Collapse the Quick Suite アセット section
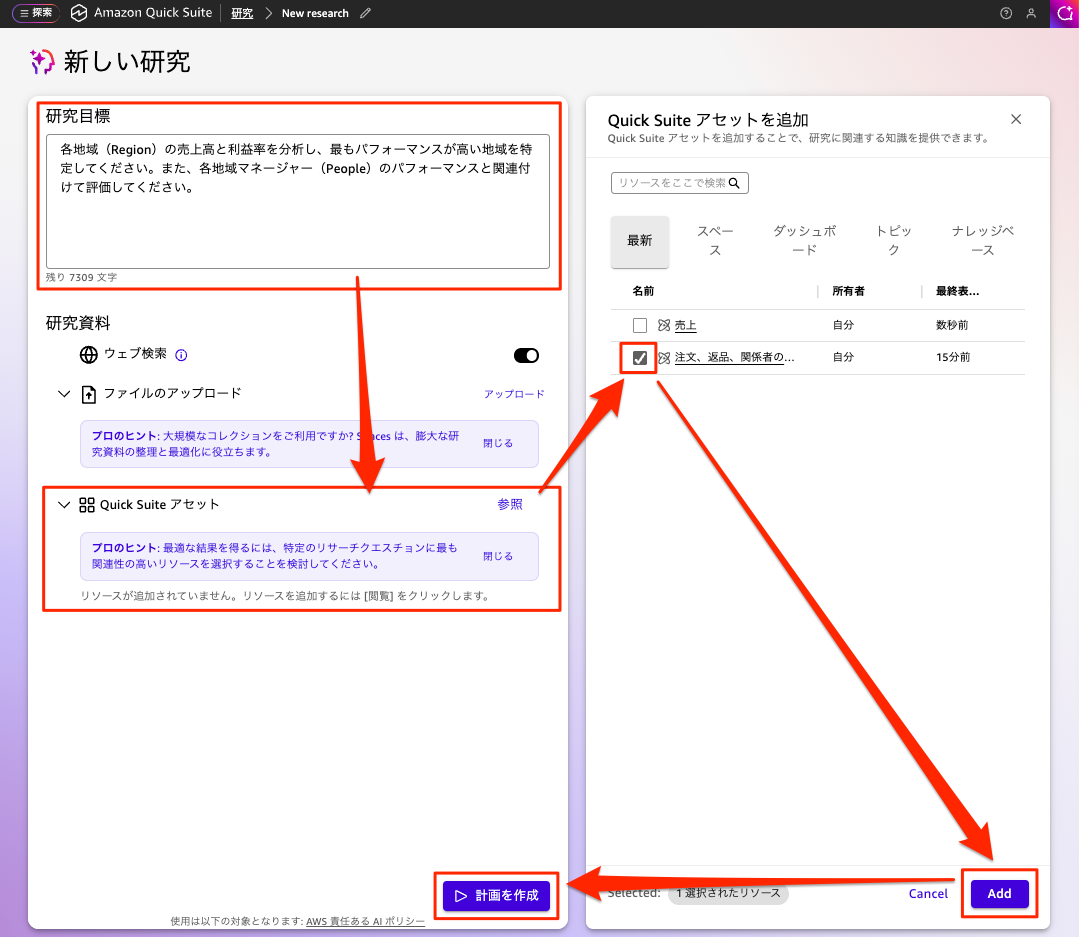Screen dimensions: 1079x937 tap(64, 504)
